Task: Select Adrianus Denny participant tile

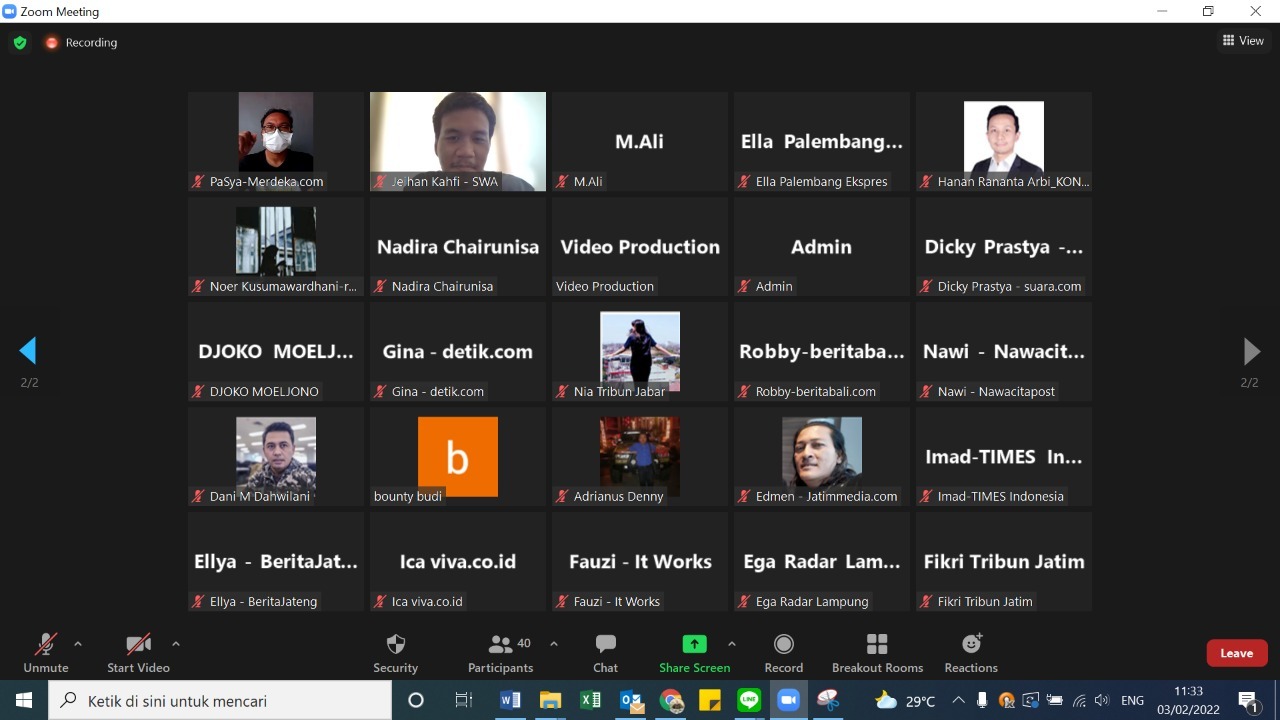Action: tap(640, 456)
